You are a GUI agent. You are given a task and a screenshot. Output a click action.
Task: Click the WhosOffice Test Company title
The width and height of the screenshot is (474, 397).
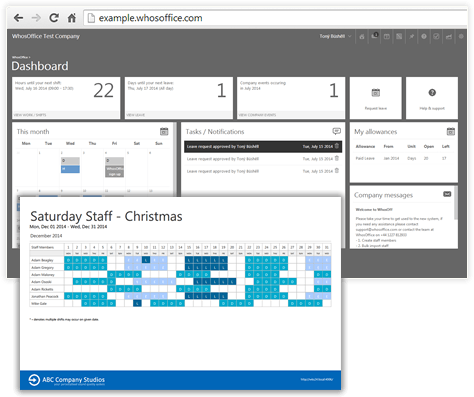pyautogui.click(x=46, y=36)
